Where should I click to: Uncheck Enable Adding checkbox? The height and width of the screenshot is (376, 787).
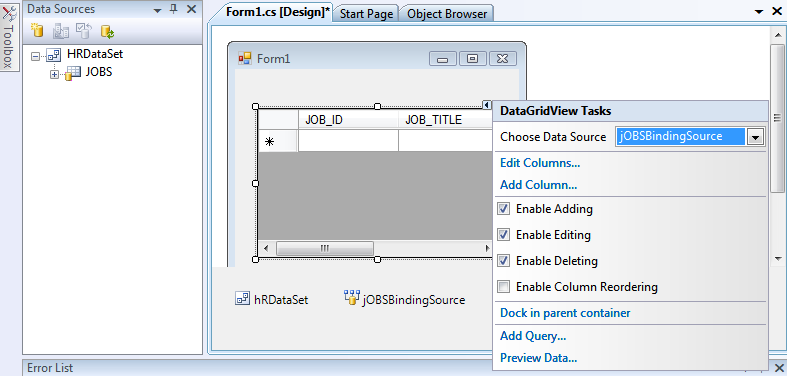[503, 208]
